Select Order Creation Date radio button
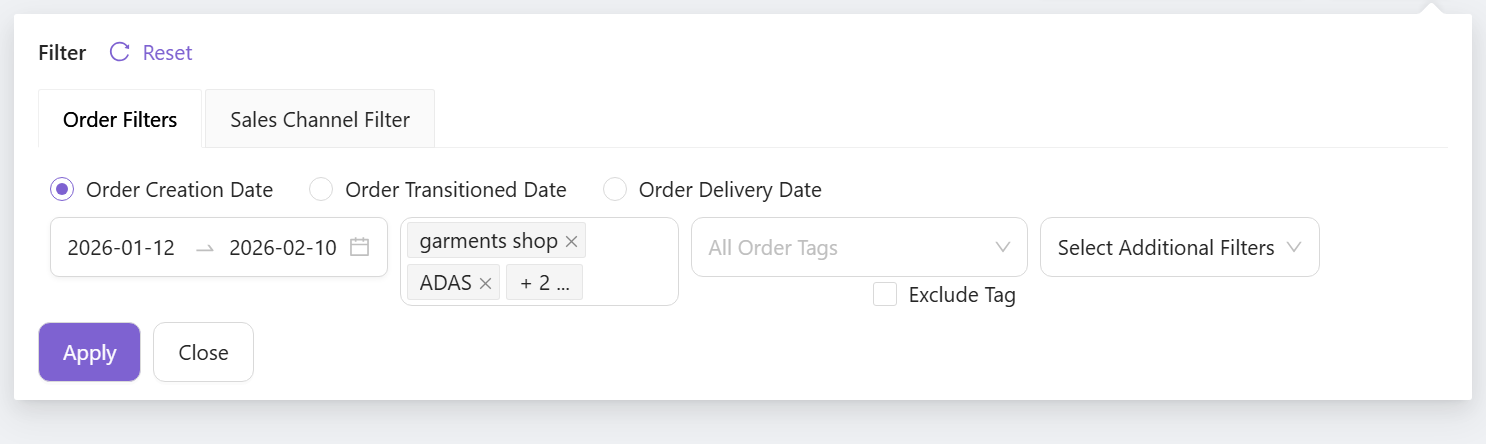Viewport: 1486px width, 444px height. point(62,189)
